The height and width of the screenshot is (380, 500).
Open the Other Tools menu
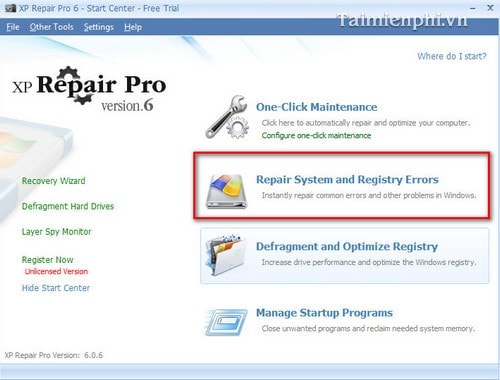pos(51,27)
